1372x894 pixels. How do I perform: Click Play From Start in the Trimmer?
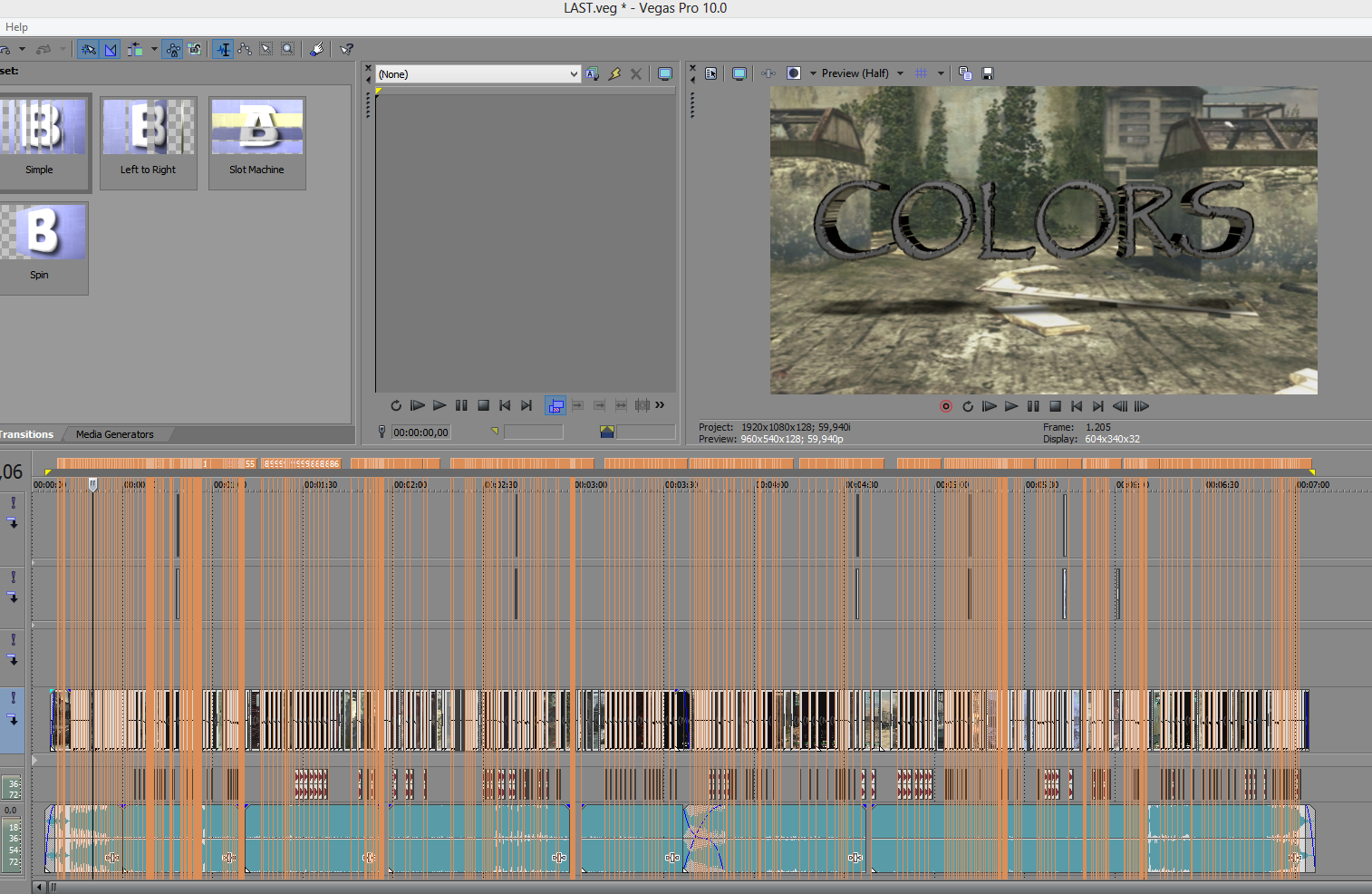[418, 405]
